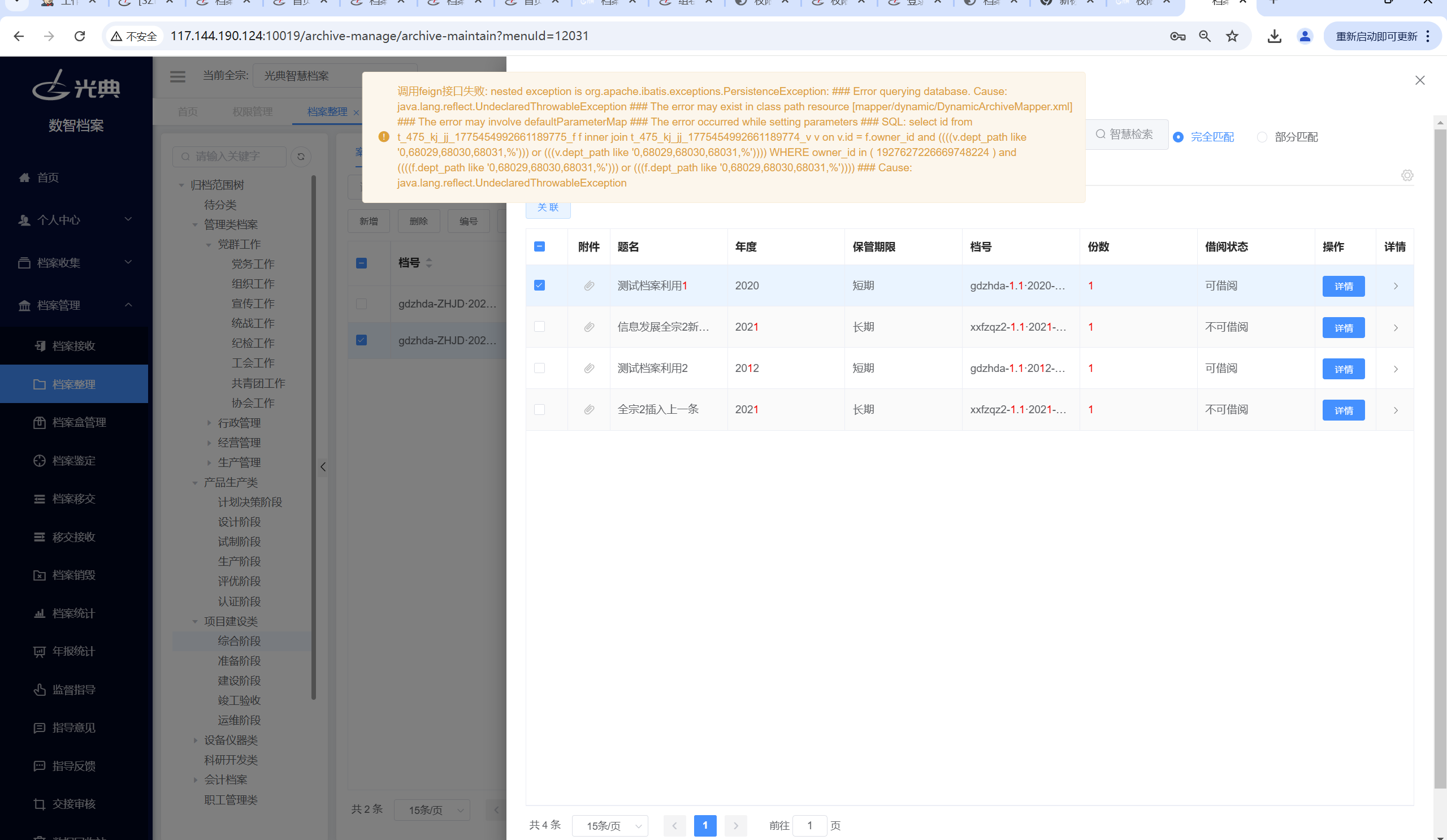Check the 测试档案利用2 row checkbox

click(x=539, y=368)
